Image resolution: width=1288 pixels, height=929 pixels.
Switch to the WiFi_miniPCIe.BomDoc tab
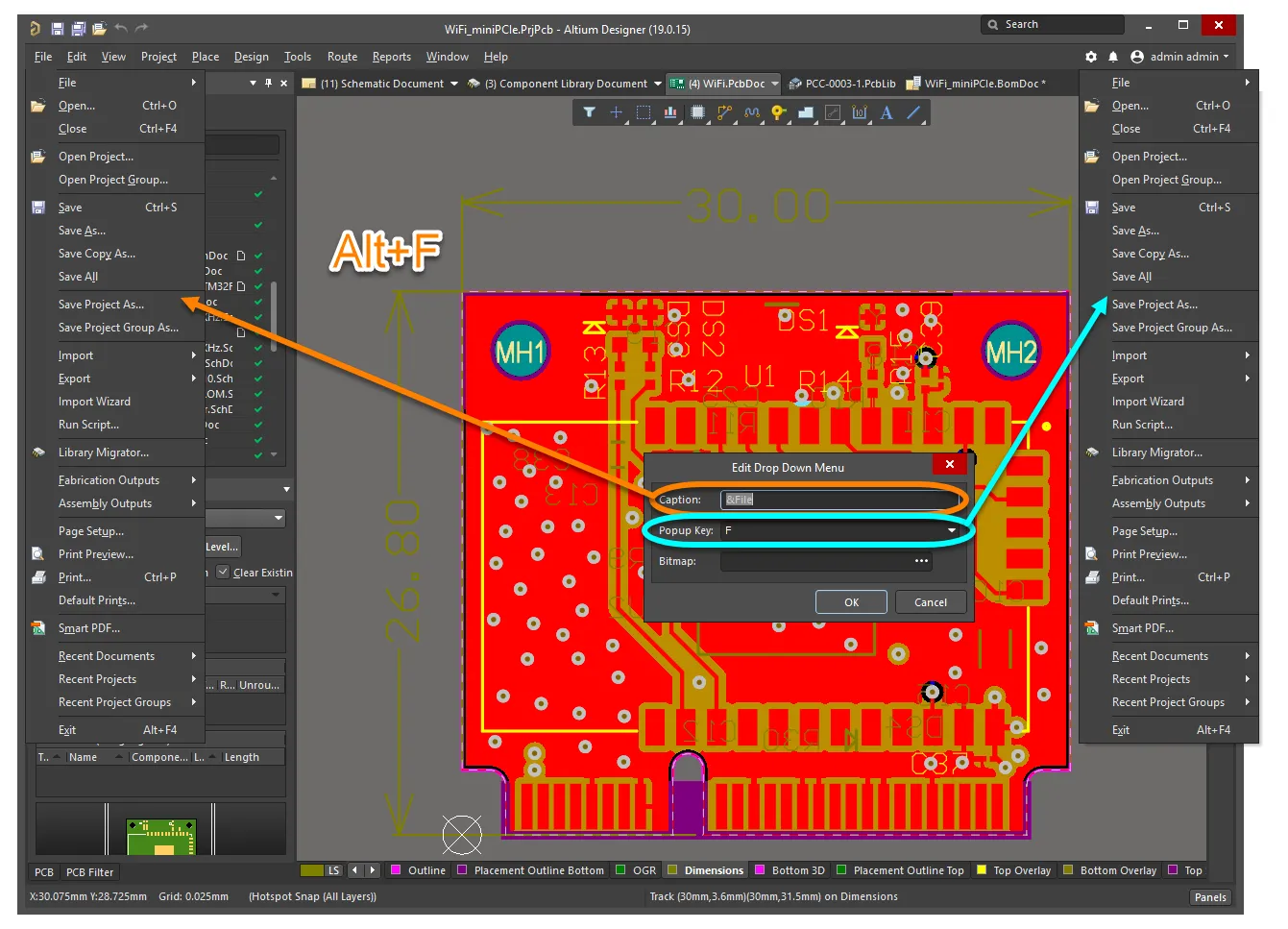pos(976,84)
